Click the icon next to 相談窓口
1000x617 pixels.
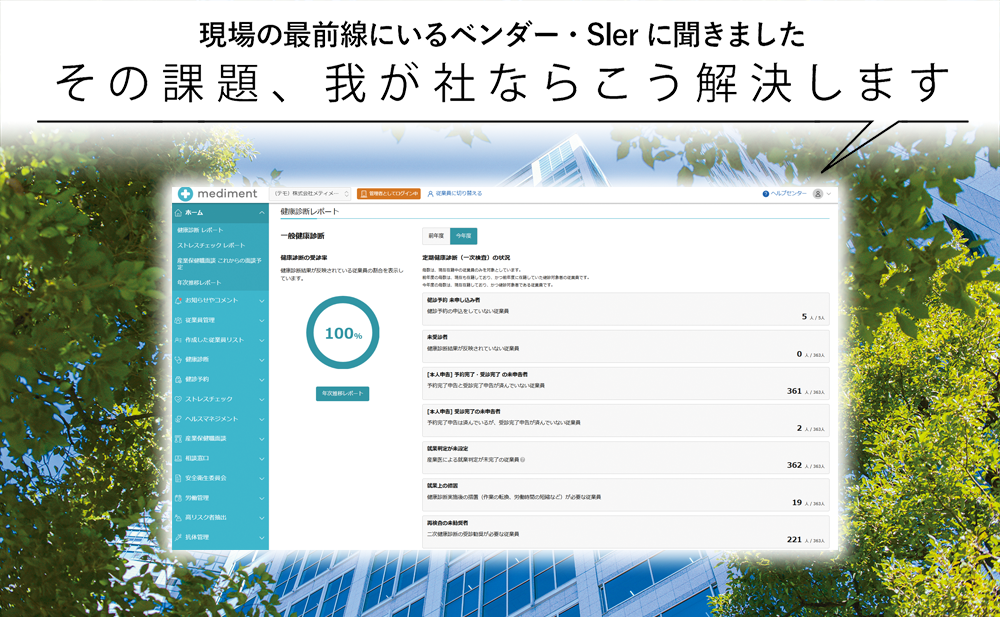tap(179, 459)
